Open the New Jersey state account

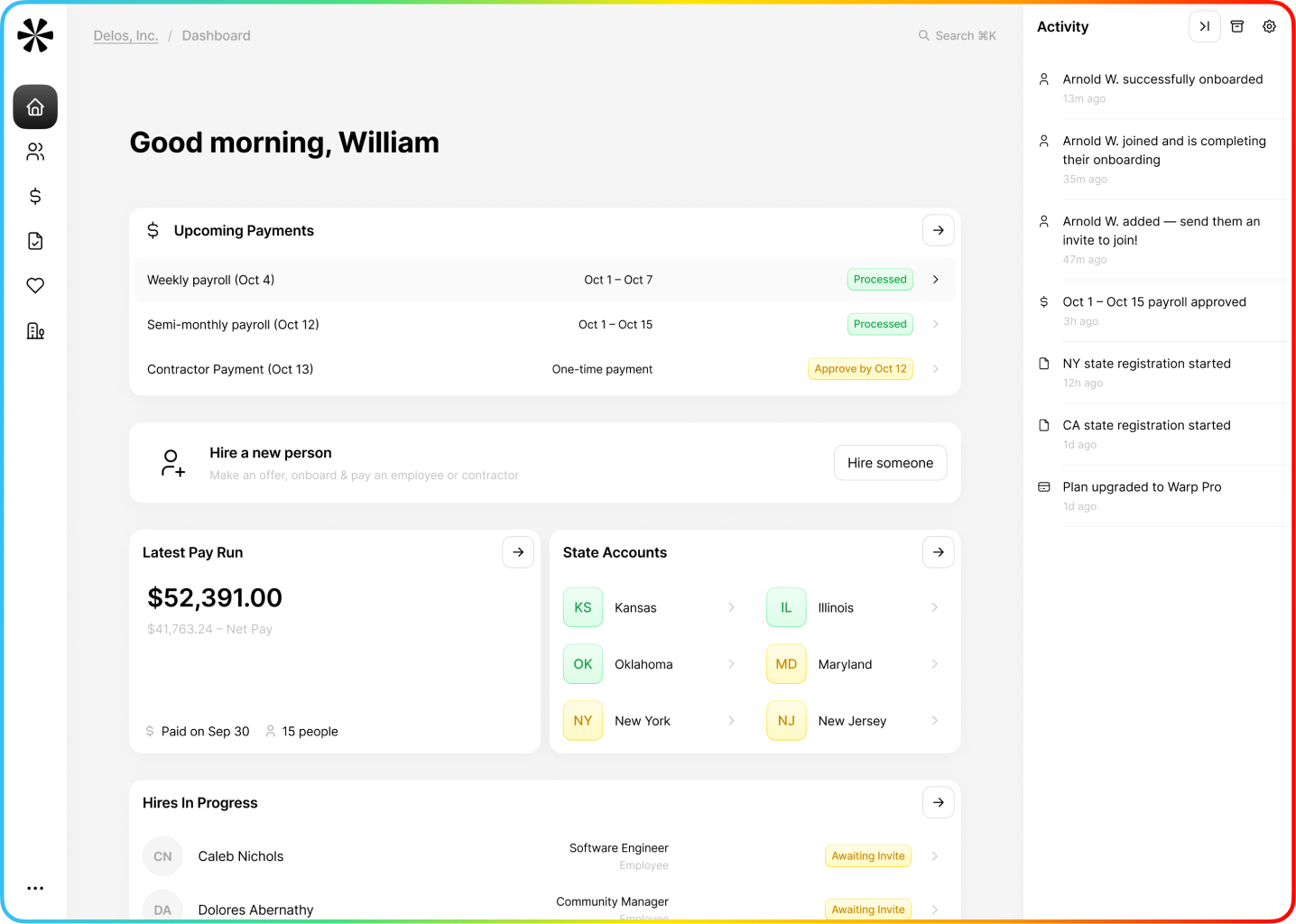point(853,721)
